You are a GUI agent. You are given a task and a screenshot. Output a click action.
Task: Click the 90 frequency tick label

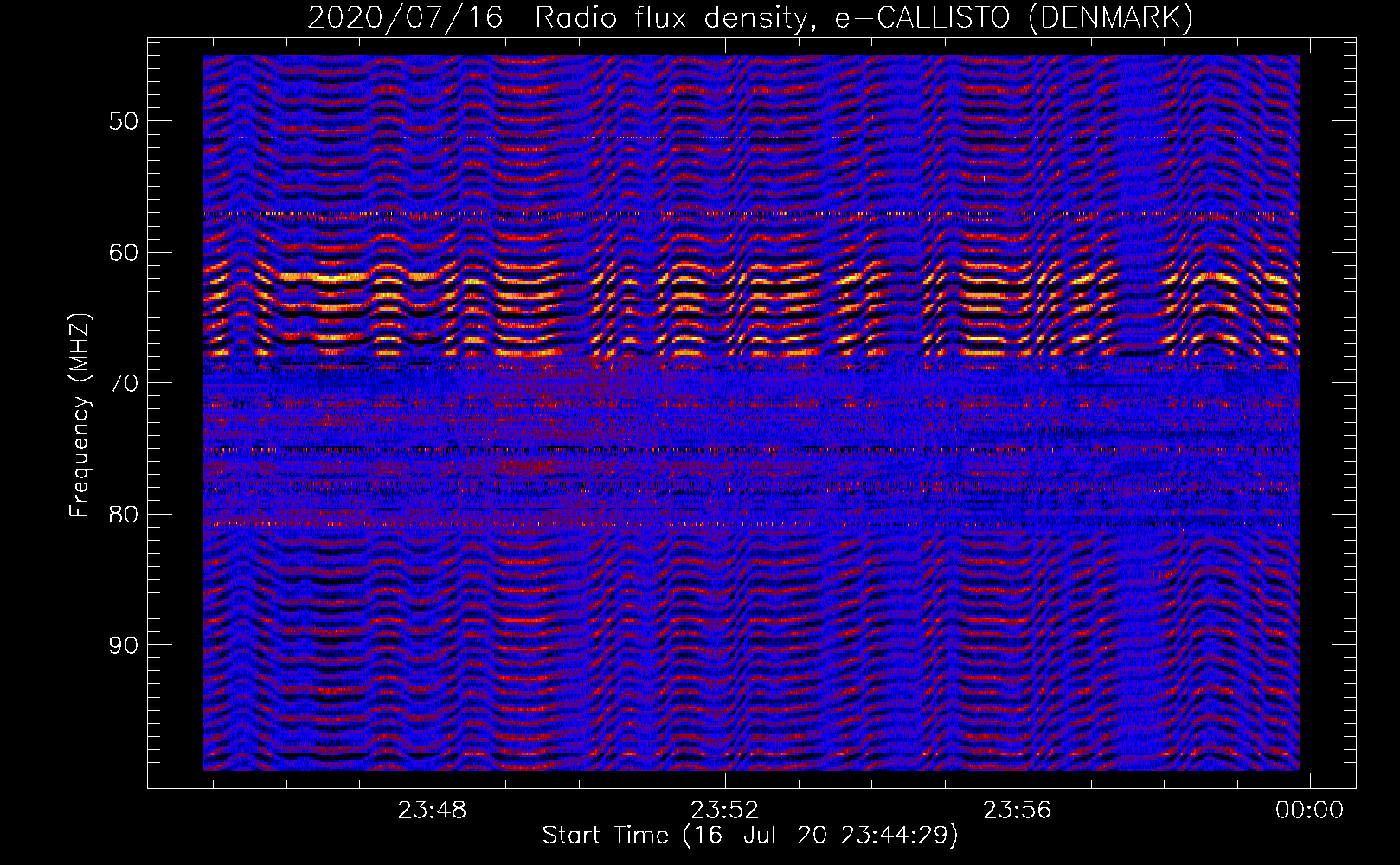(x=124, y=646)
